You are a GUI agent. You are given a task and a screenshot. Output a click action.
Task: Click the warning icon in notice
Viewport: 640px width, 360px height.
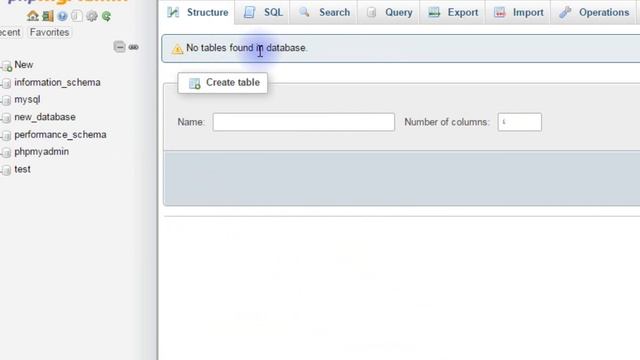(x=177, y=49)
